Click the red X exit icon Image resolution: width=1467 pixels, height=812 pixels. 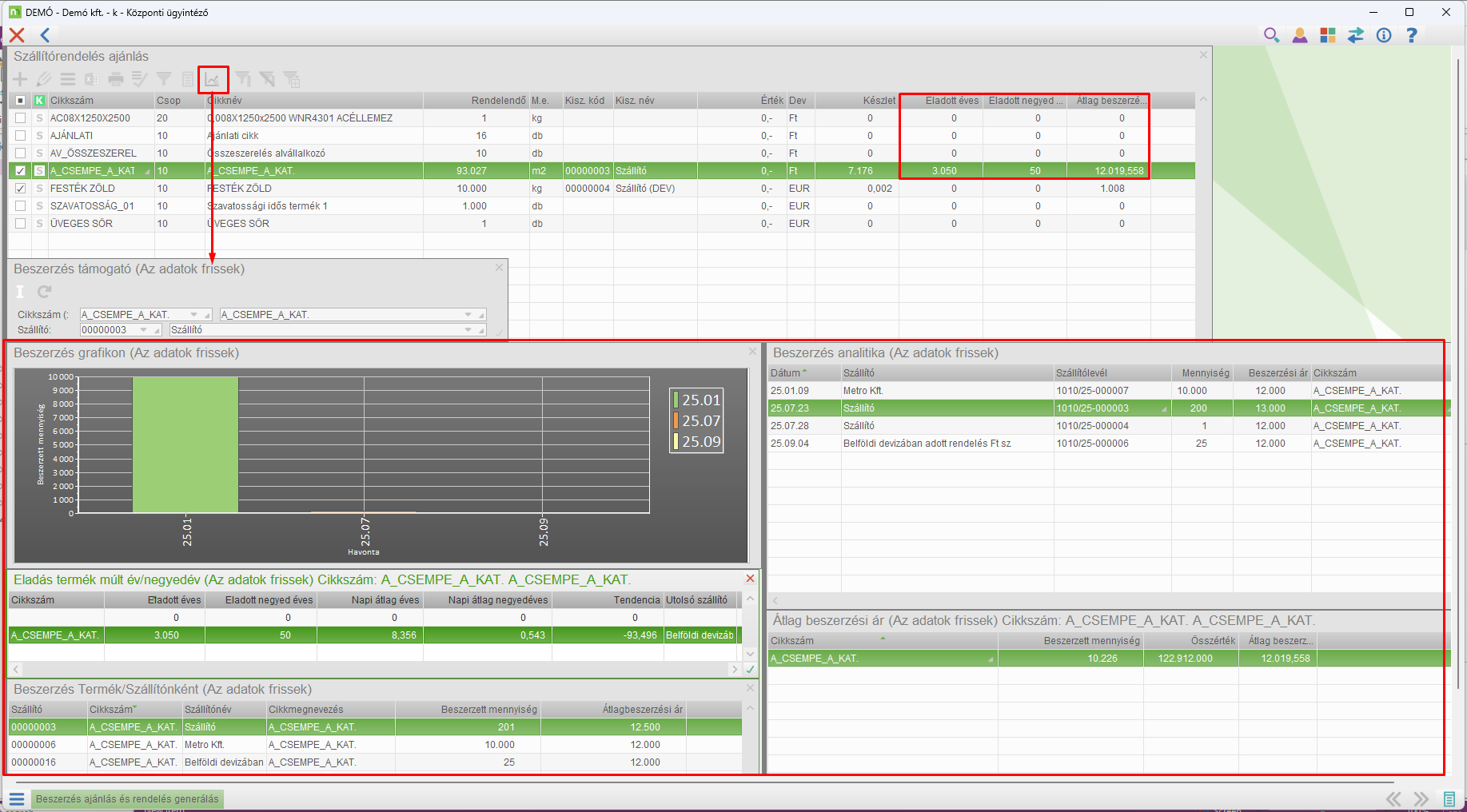[x=17, y=35]
